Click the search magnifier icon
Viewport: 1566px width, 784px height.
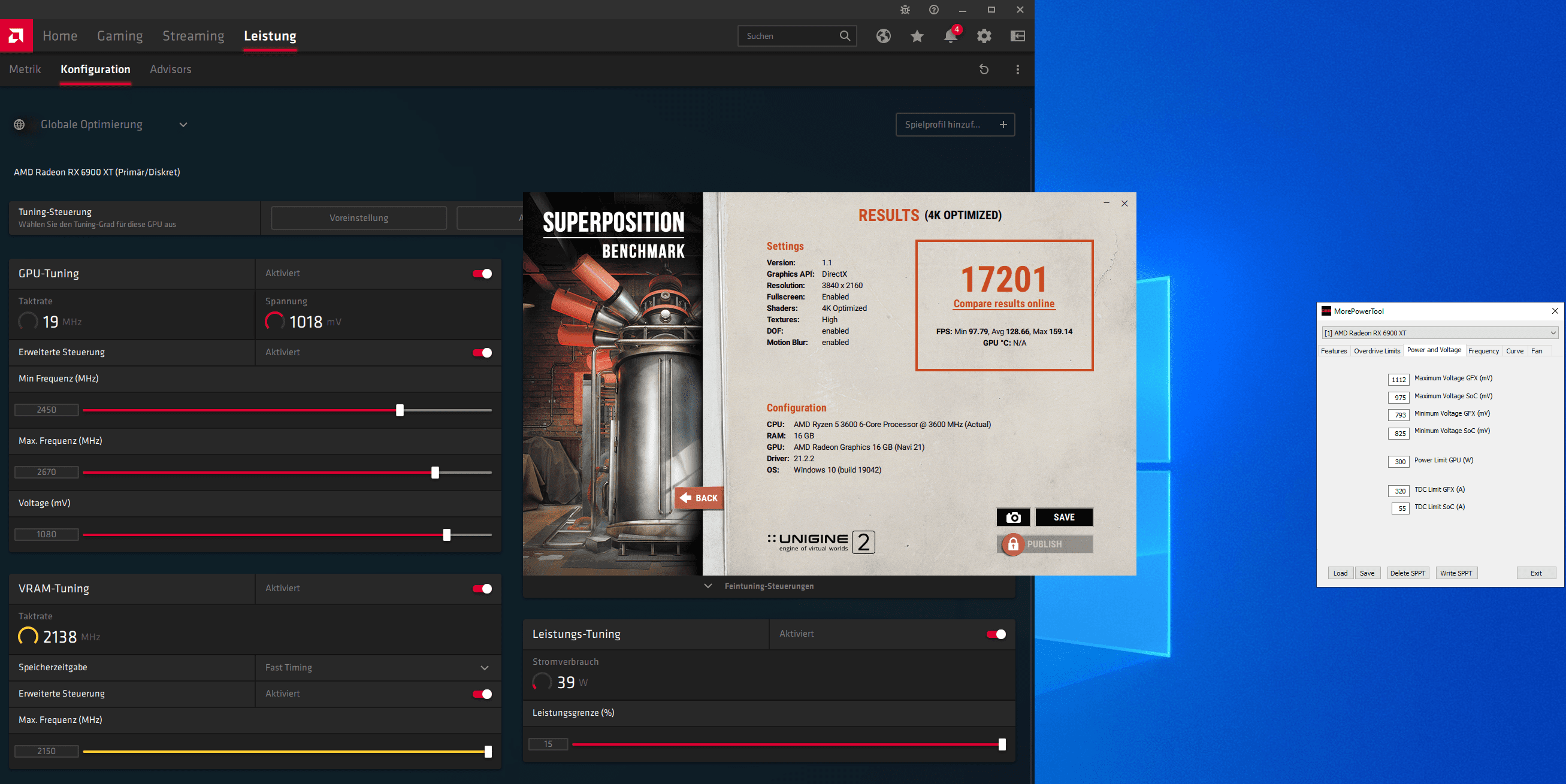844,36
